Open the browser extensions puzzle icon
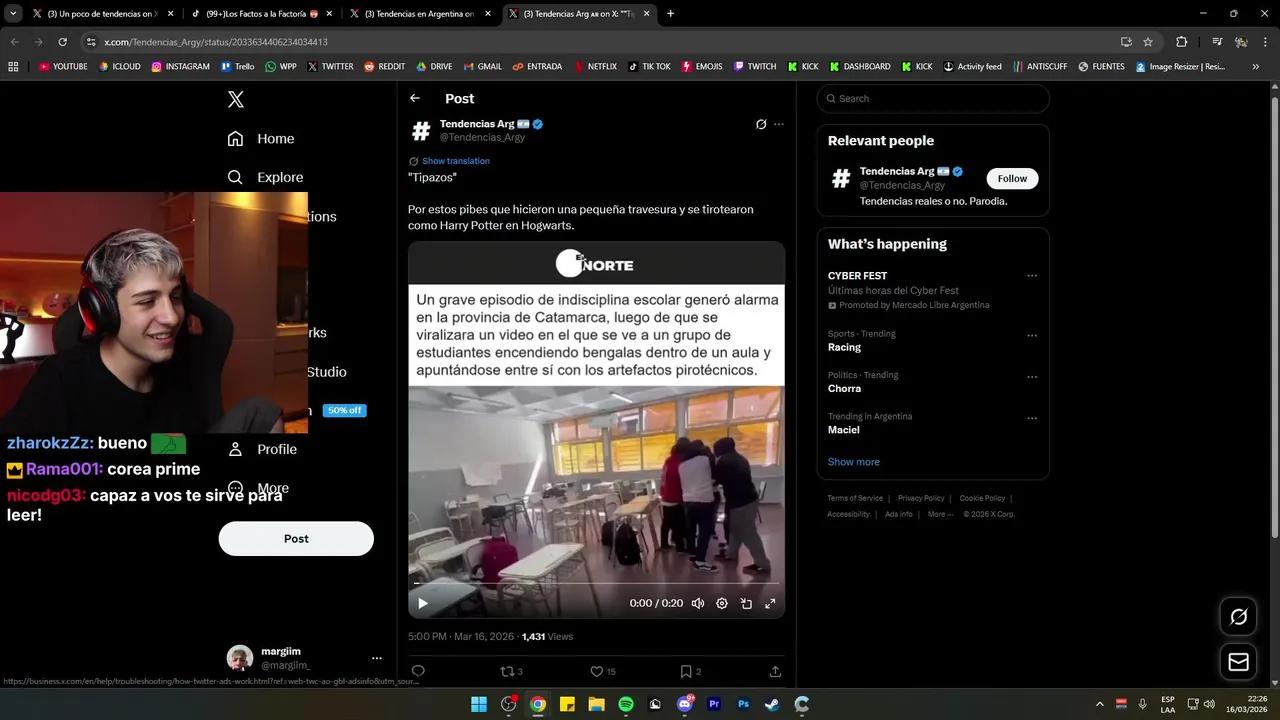This screenshot has width=1280, height=720. [x=1181, y=42]
